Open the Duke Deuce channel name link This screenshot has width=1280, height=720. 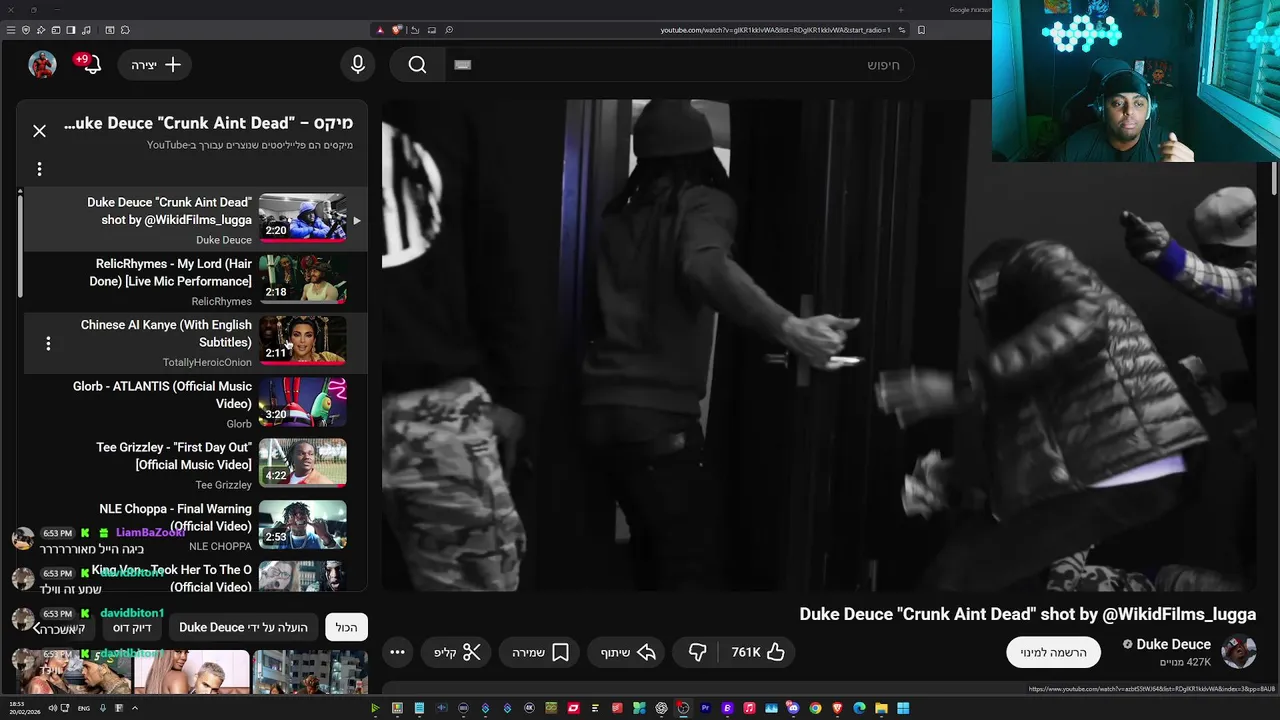[1173, 644]
